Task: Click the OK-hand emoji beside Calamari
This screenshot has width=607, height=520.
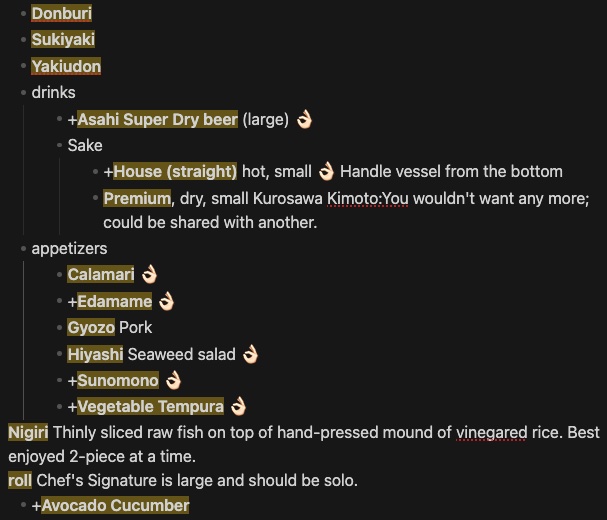Action: [x=150, y=274]
